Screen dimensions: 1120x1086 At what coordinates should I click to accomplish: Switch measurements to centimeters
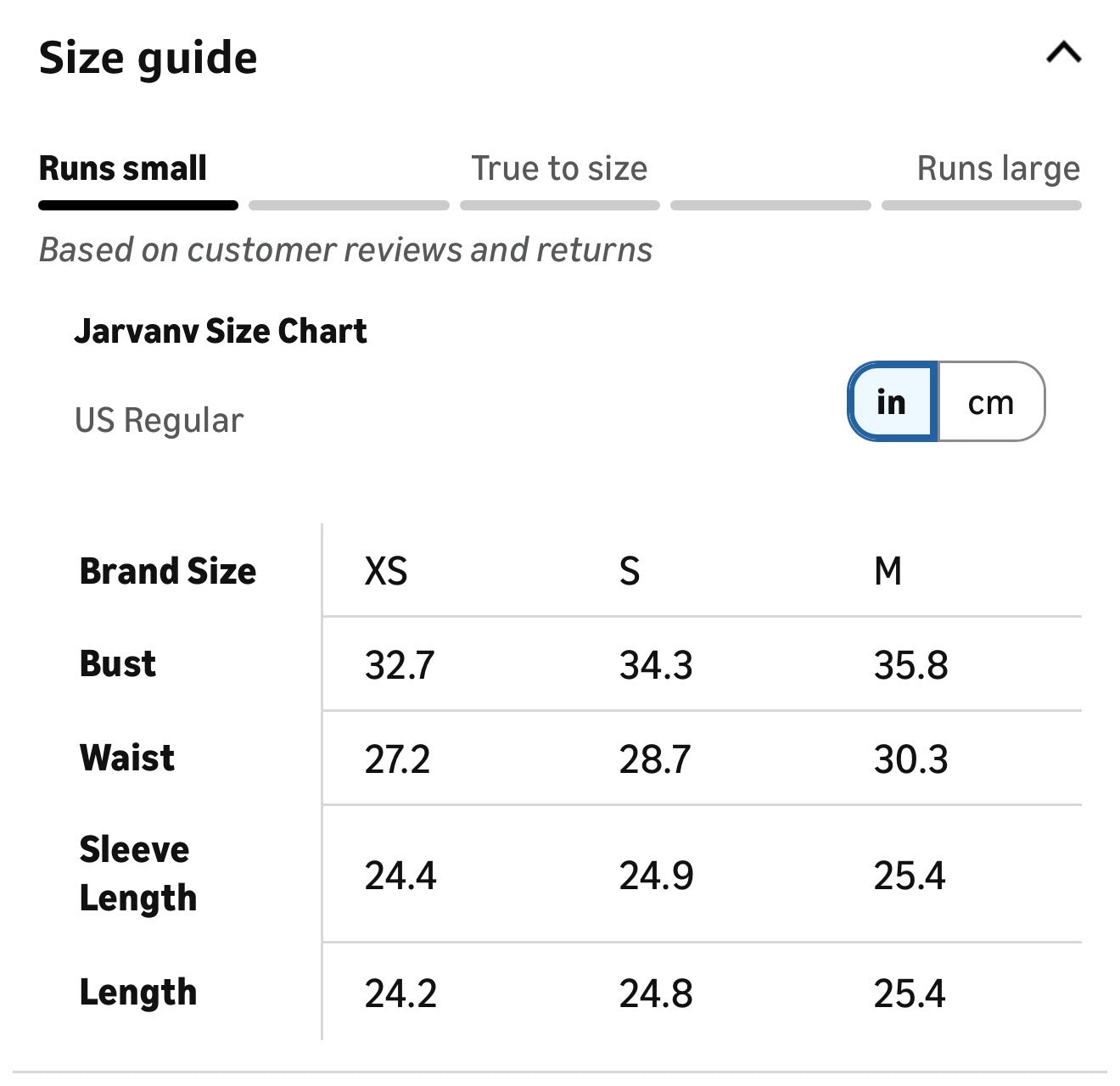coord(991,402)
